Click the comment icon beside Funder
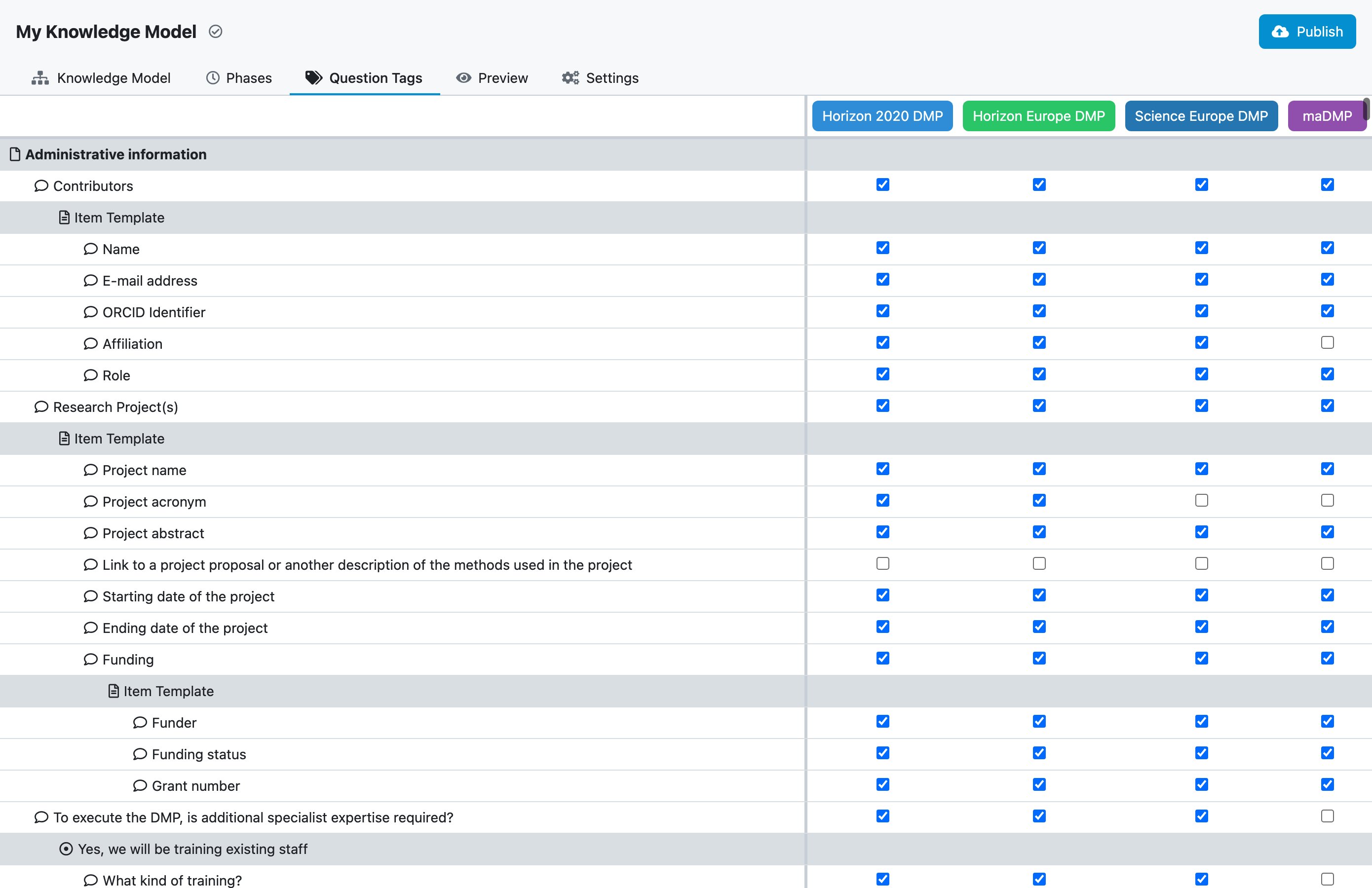 [x=140, y=722]
